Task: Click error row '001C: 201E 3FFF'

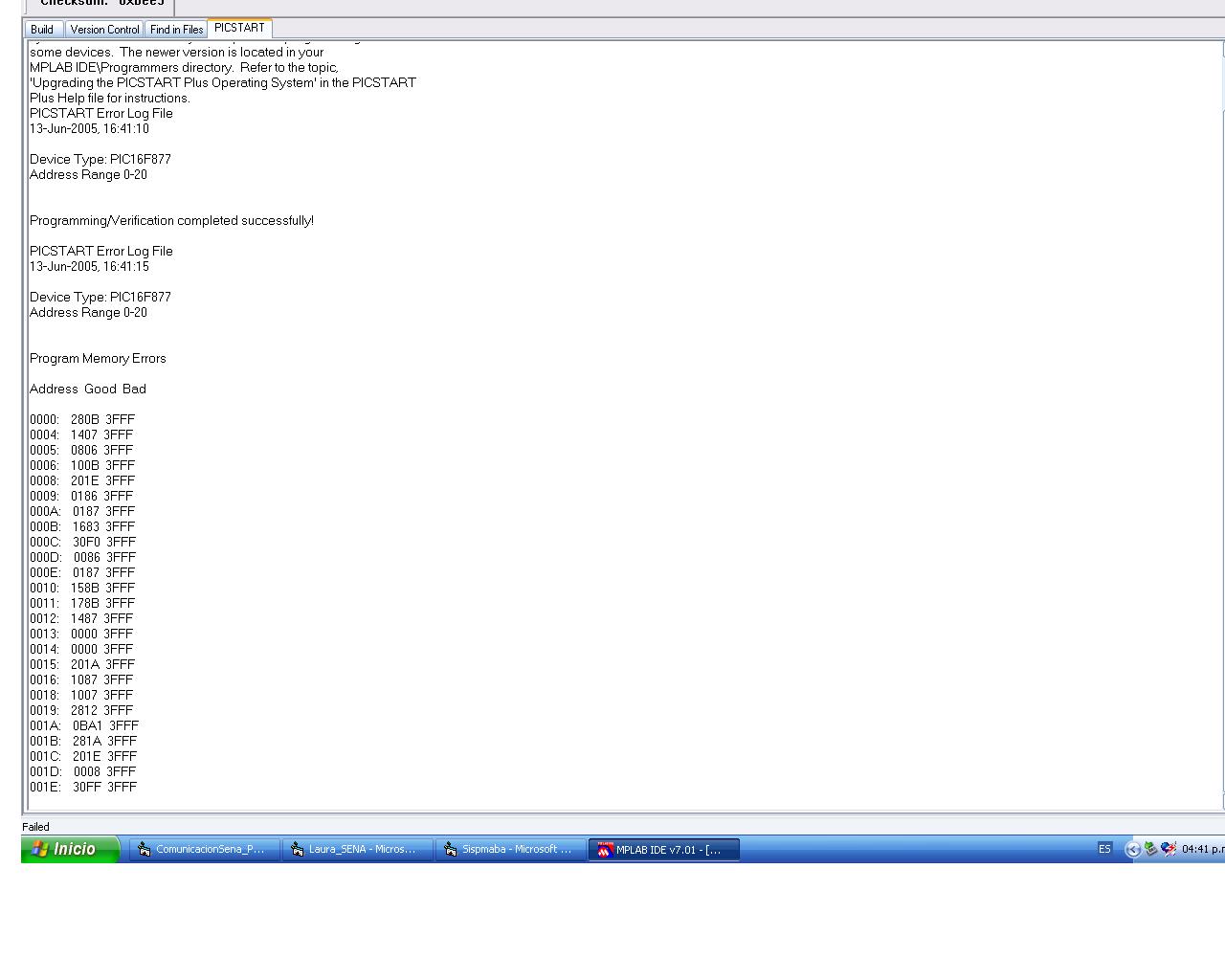Action: click(83, 756)
